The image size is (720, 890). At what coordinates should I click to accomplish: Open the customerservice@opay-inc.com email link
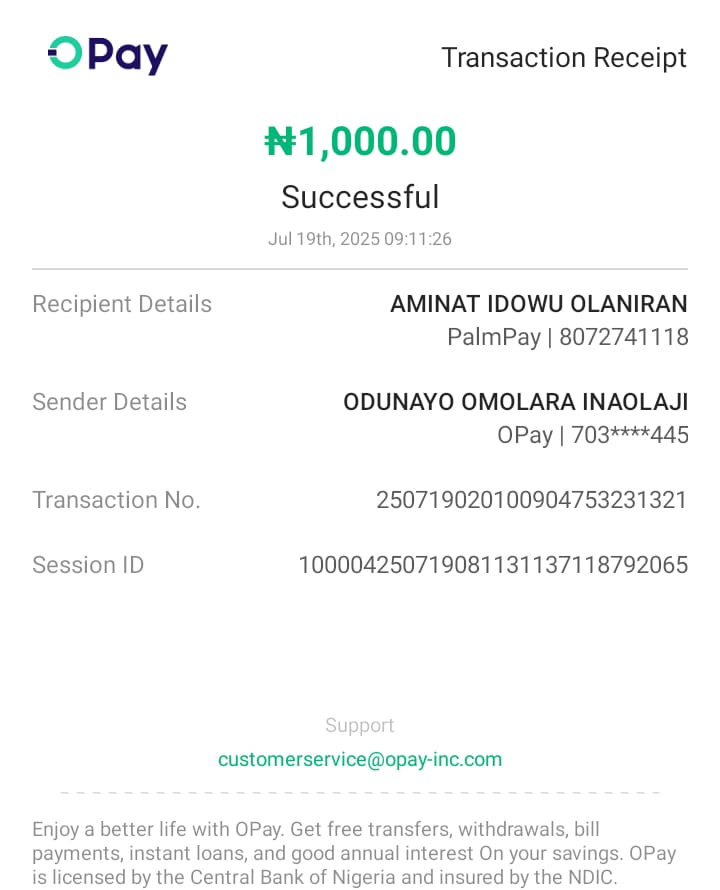pyautogui.click(x=360, y=759)
